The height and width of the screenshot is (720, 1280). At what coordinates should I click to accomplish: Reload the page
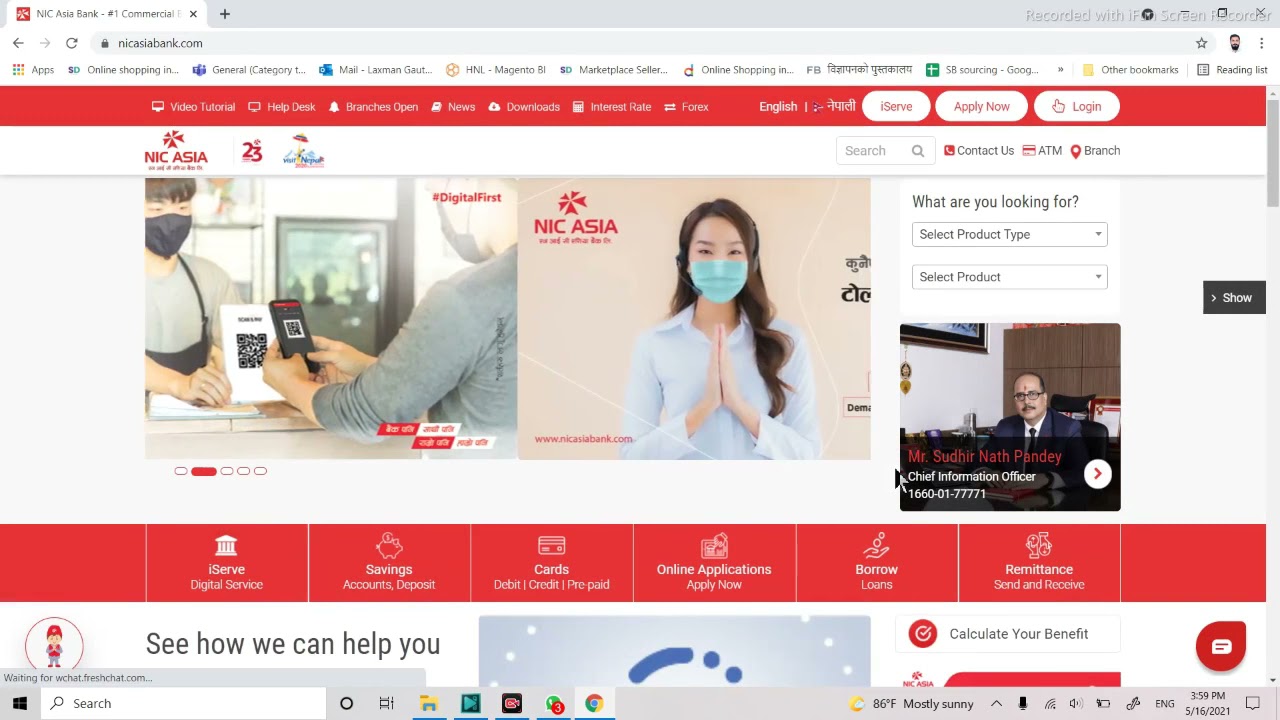click(72, 43)
